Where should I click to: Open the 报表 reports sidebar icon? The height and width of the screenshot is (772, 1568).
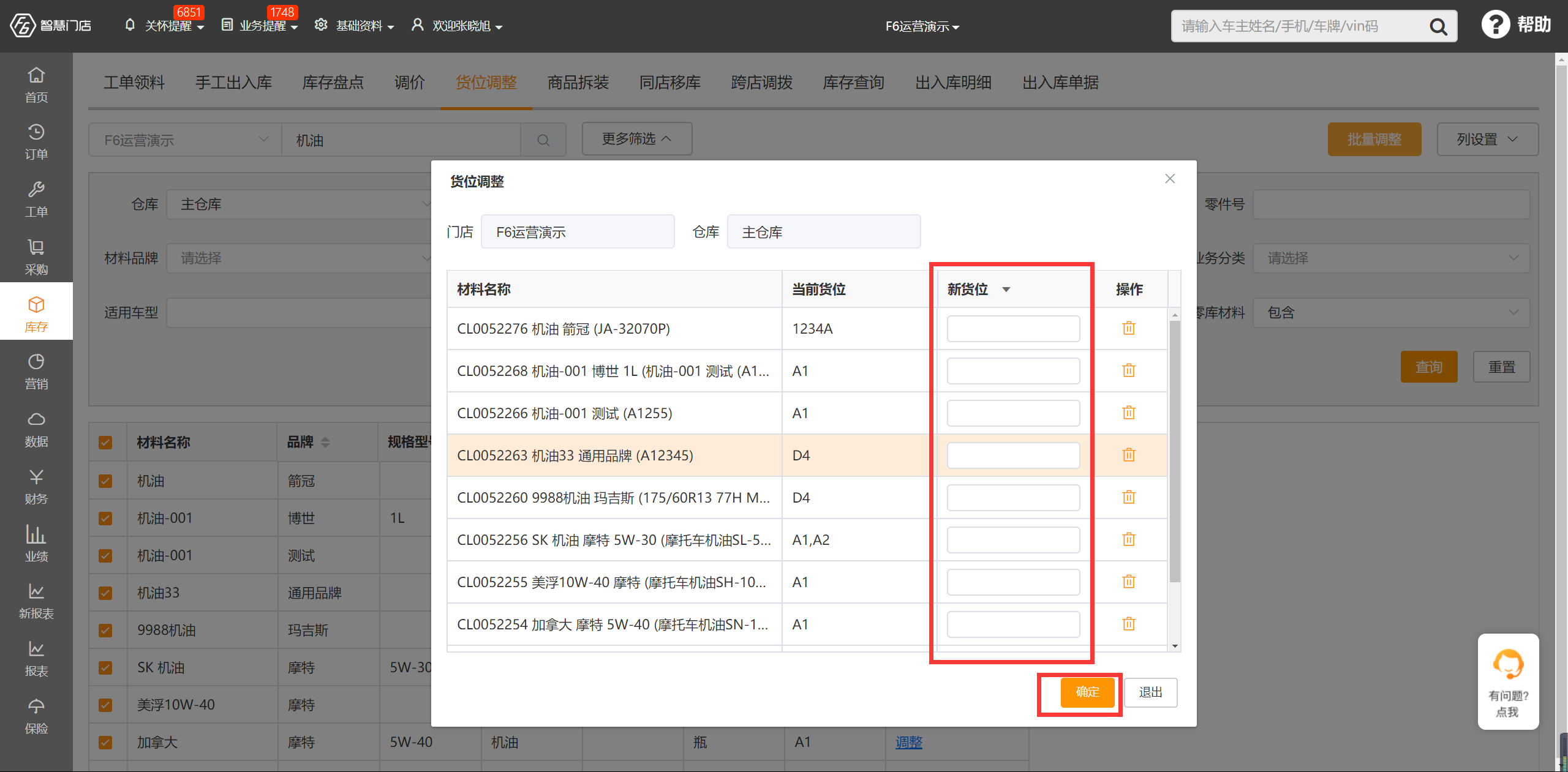tap(36, 659)
